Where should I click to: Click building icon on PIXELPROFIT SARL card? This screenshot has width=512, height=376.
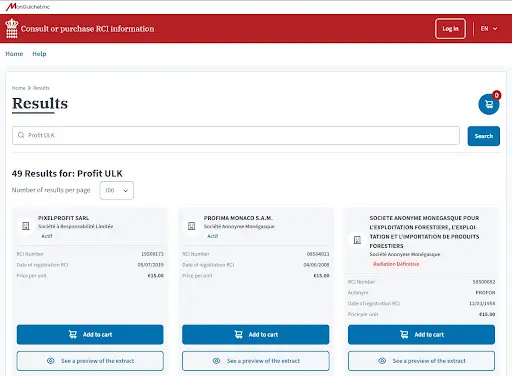tap(26, 226)
